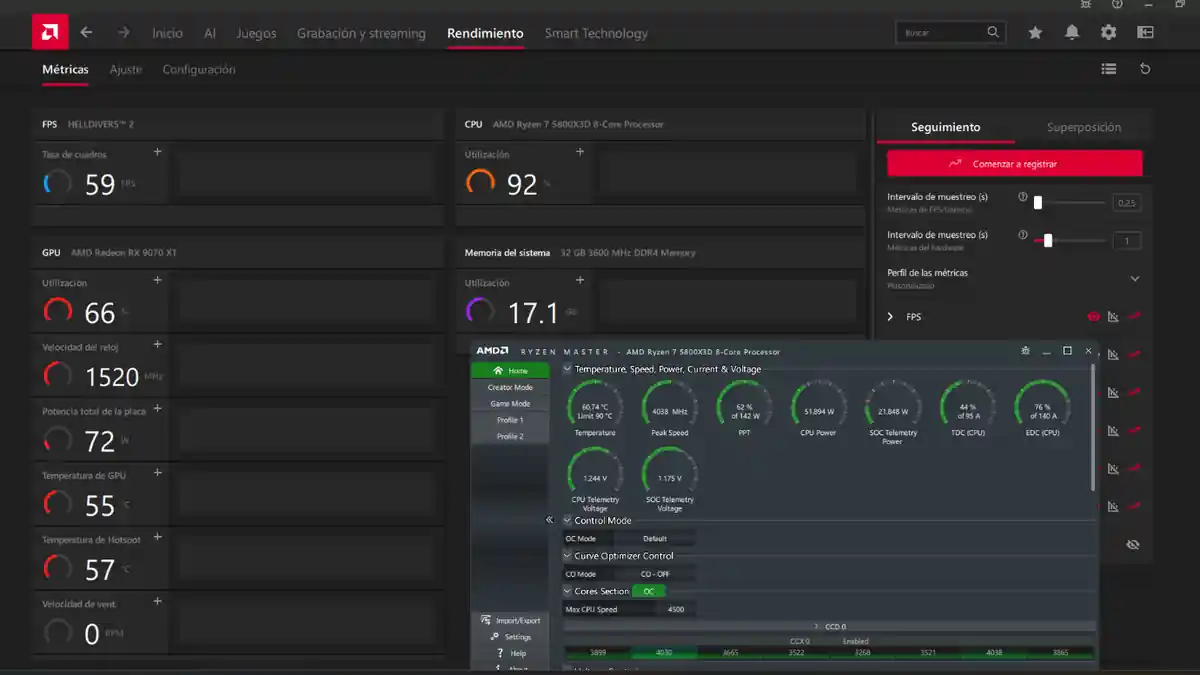Select Import/Export in Ryzen Master sidebar
Screen dimensions: 1200x675
(511, 620)
